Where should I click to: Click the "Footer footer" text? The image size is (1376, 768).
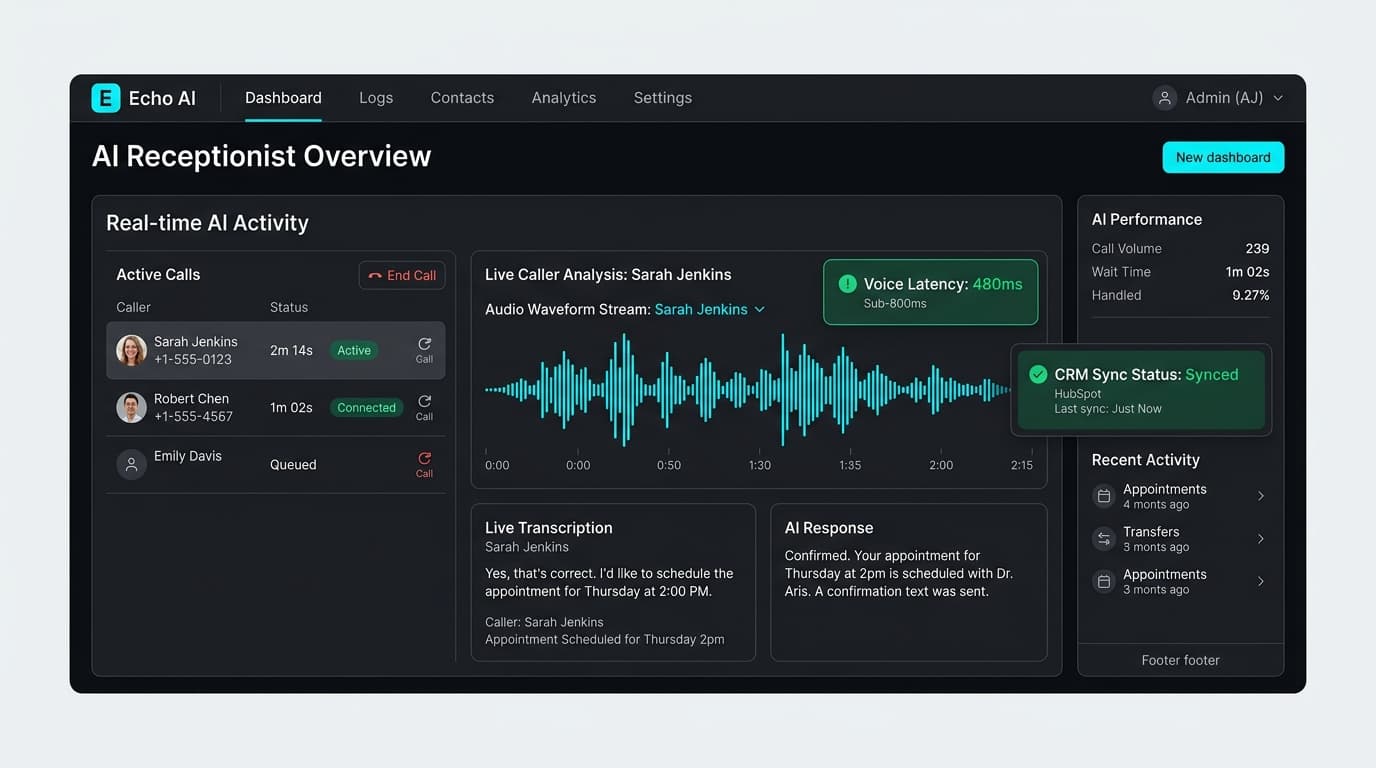pos(1181,660)
